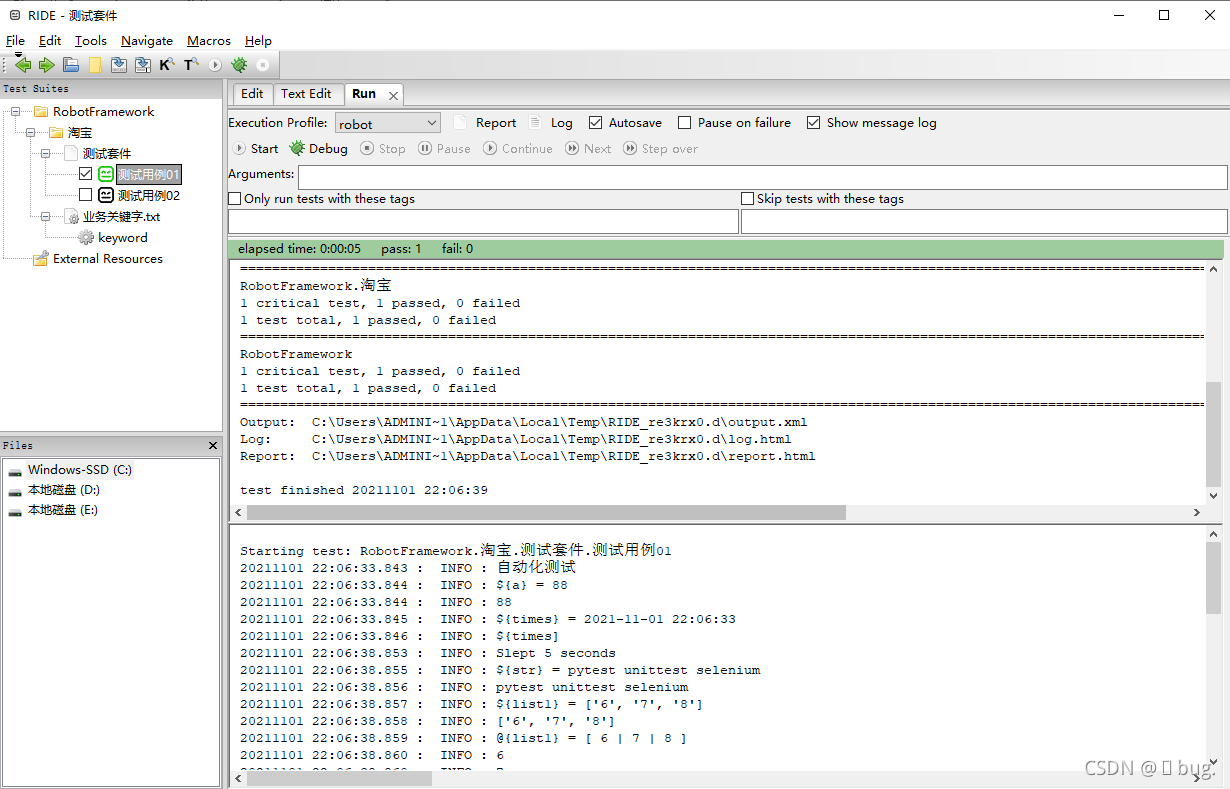Toggle the Autosave checkbox
The image size is (1230, 789).
[x=596, y=123]
